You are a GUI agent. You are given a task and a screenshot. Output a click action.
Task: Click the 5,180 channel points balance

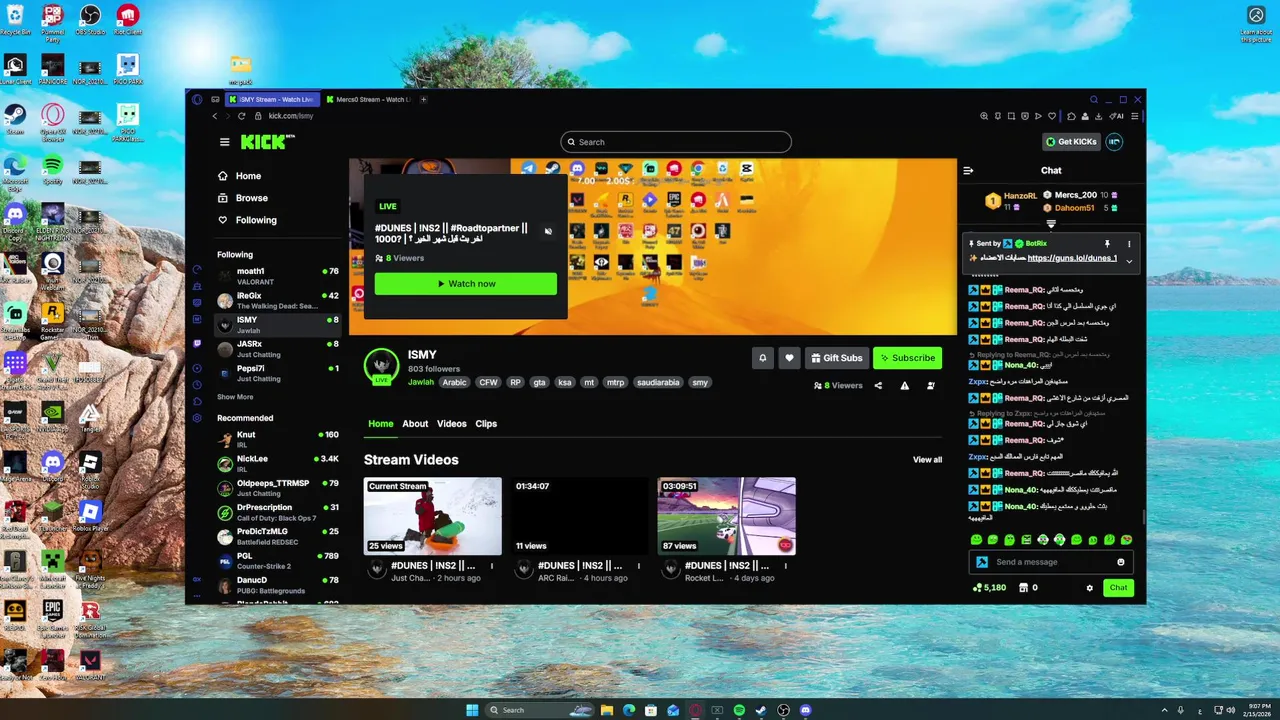pos(989,588)
